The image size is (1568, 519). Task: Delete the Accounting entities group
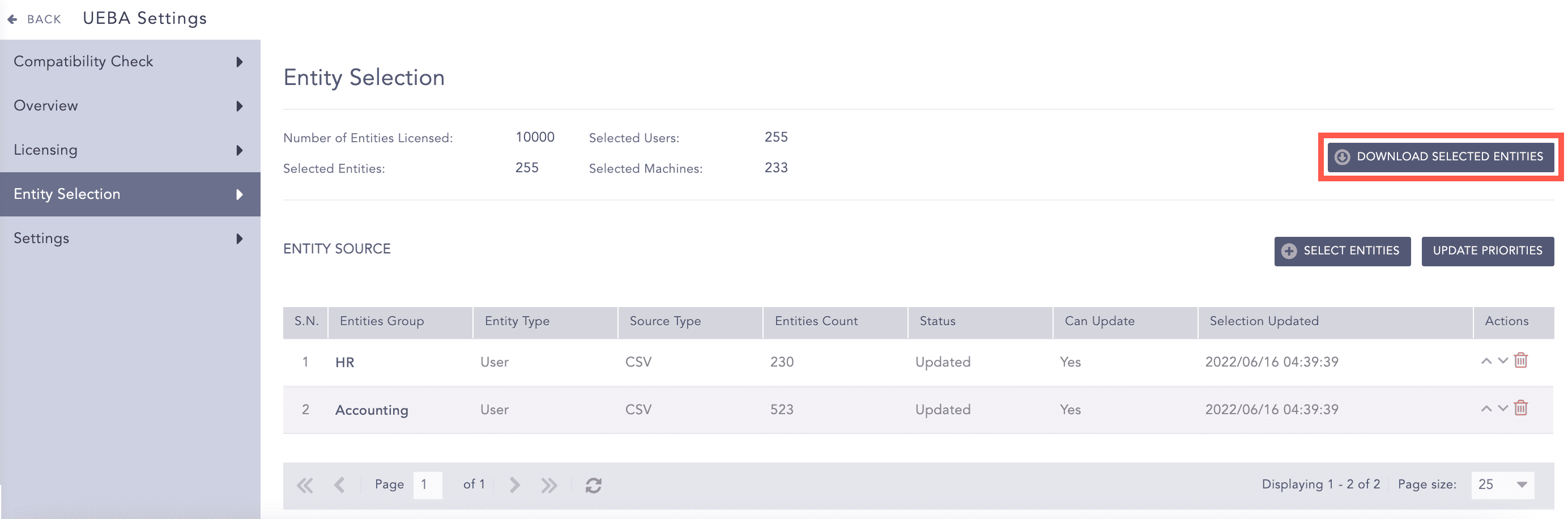(1521, 409)
